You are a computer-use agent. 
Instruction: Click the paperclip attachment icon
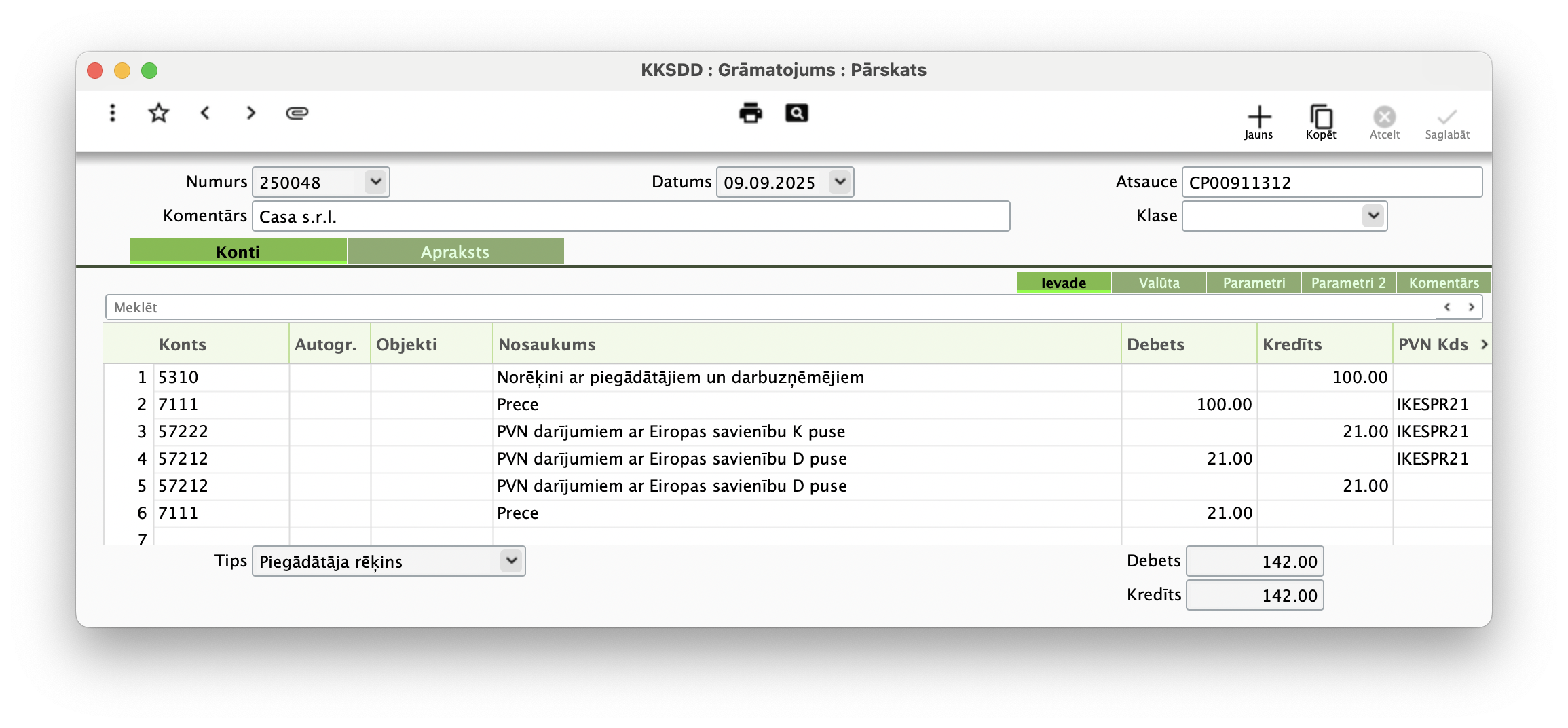297,113
